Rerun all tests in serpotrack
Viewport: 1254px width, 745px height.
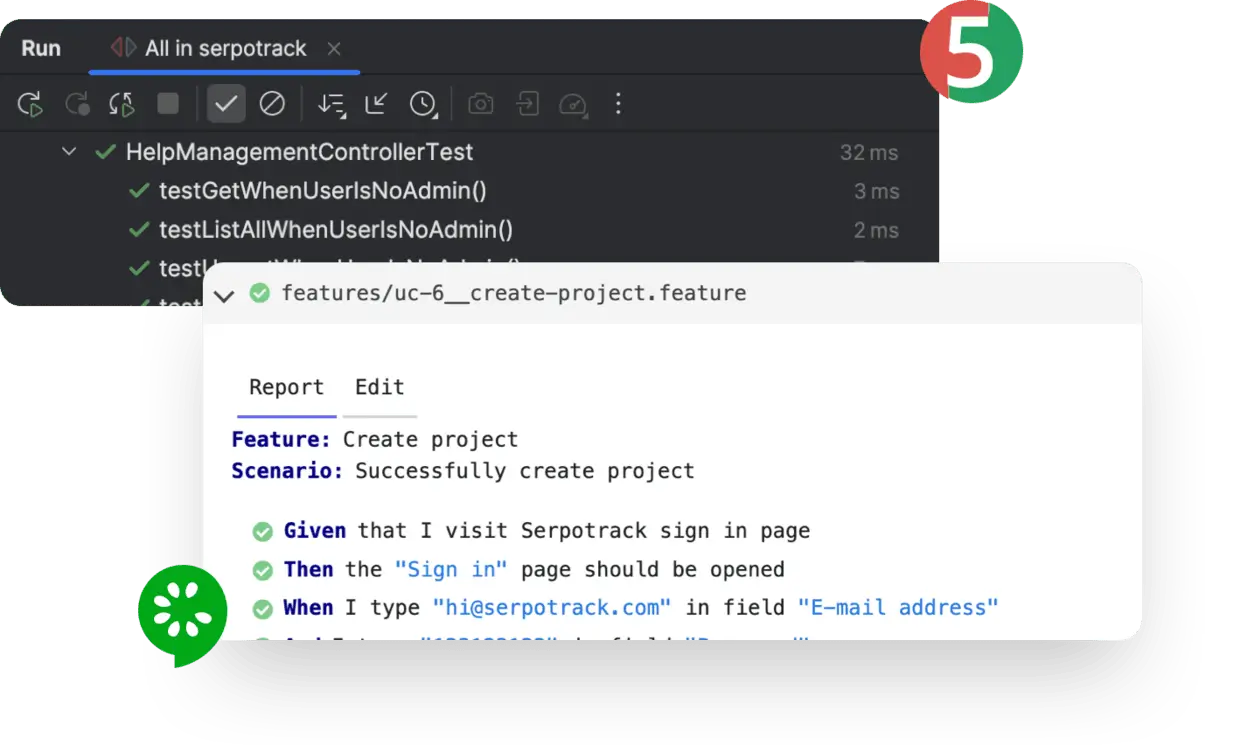pyautogui.click(x=30, y=103)
